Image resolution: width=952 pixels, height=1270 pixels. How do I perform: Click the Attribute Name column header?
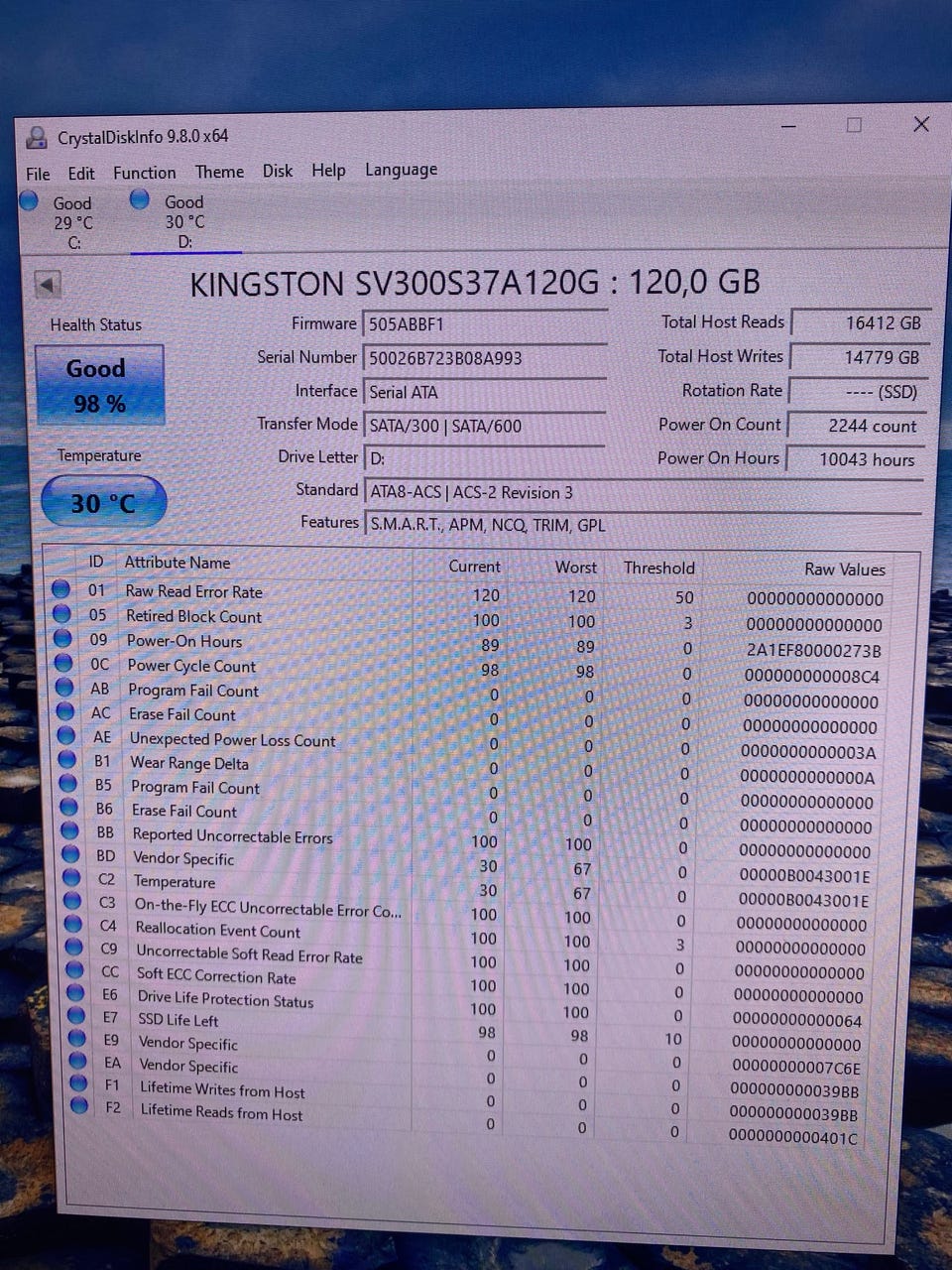[x=178, y=563]
